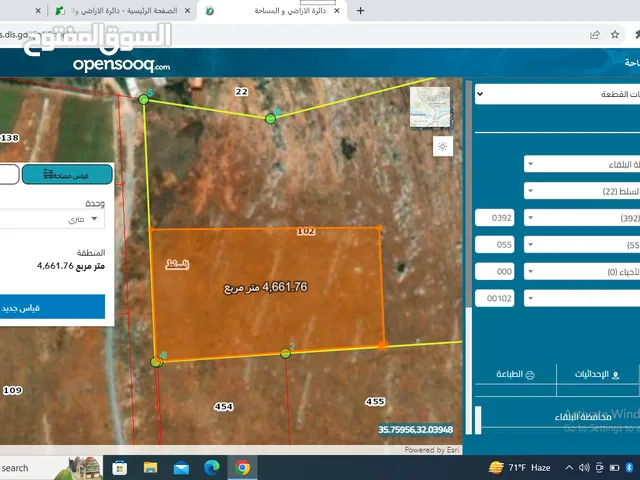Screen dimensions: 640x480
Task: Click the parcel label 109
Action: coord(12,390)
